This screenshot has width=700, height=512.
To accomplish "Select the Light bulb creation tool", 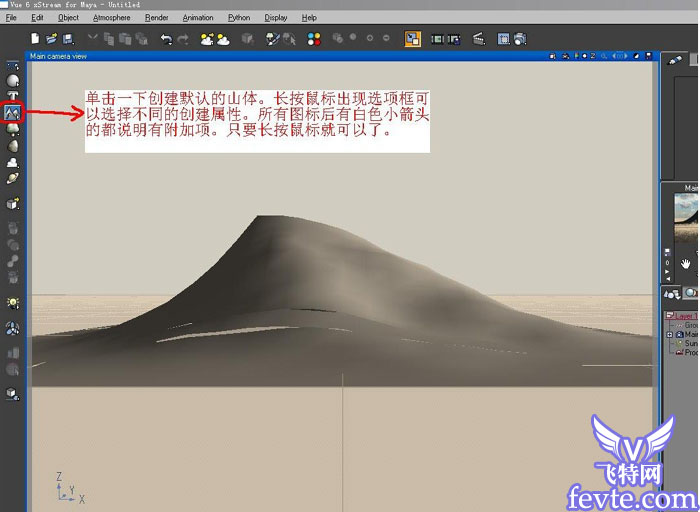I will click(x=13, y=303).
